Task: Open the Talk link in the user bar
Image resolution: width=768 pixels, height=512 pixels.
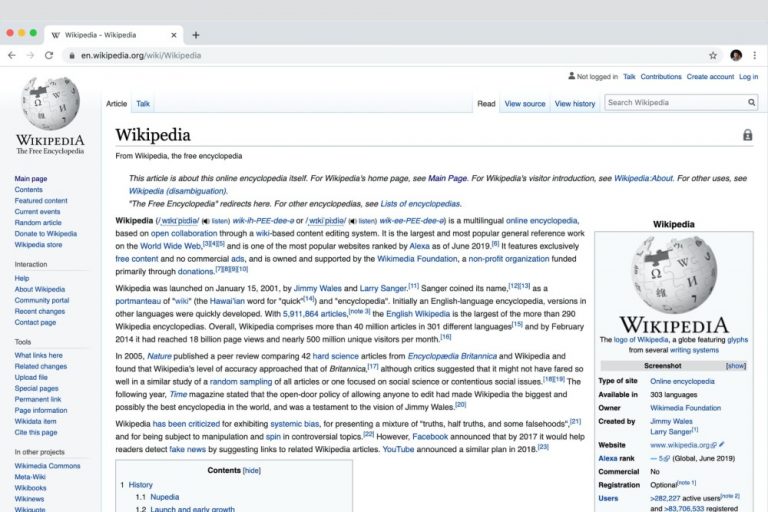Action: [x=629, y=76]
